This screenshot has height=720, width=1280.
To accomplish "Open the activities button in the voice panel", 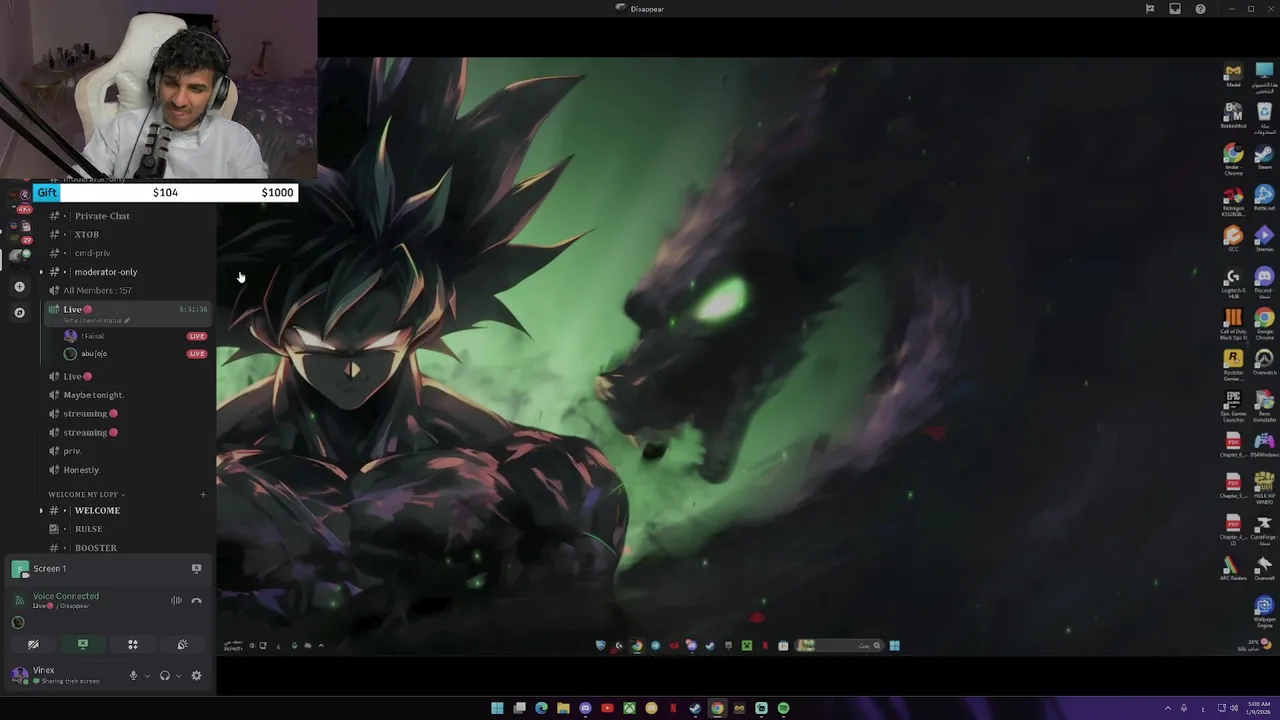I will click(x=133, y=645).
